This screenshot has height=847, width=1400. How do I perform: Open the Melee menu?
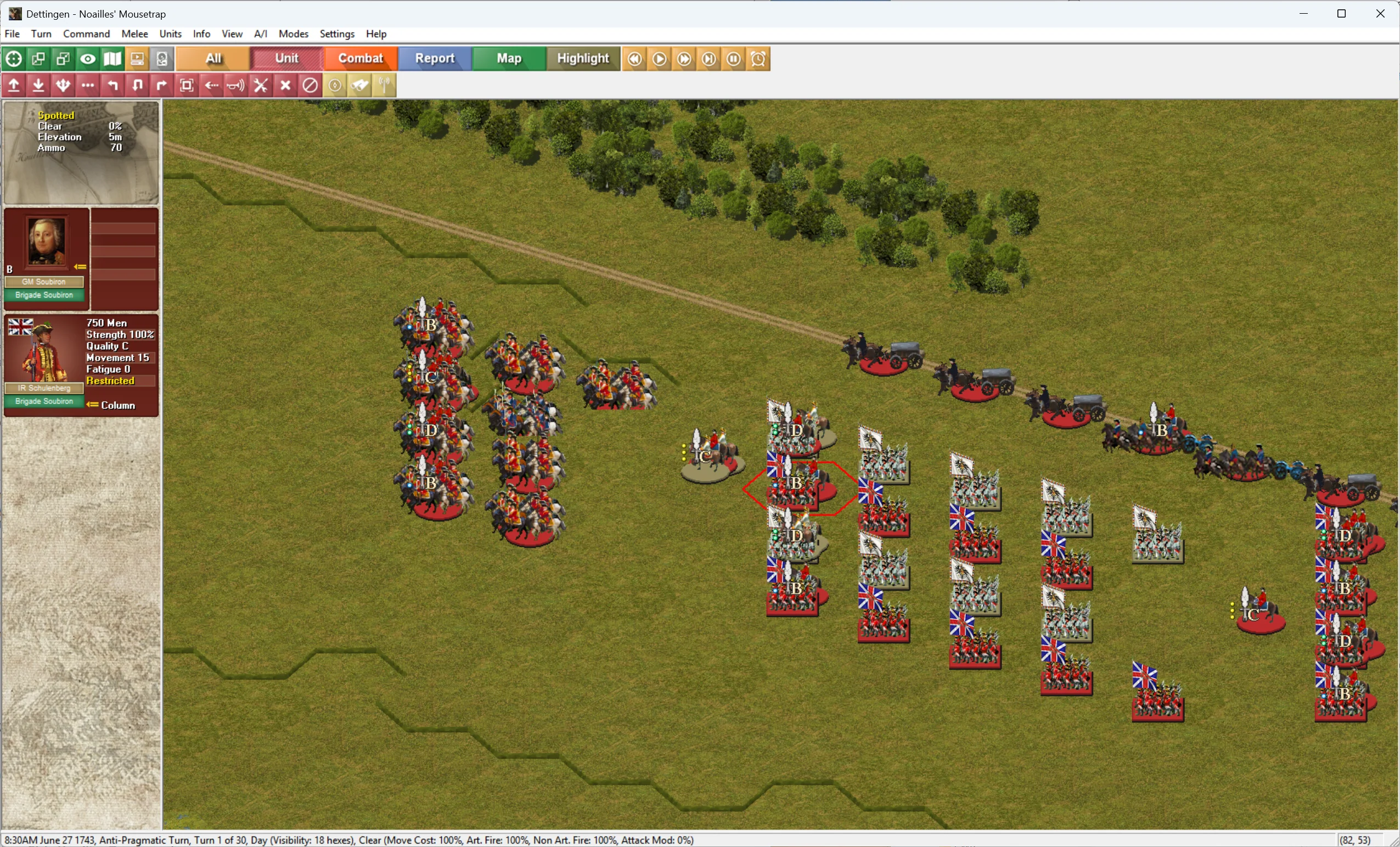click(134, 33)
